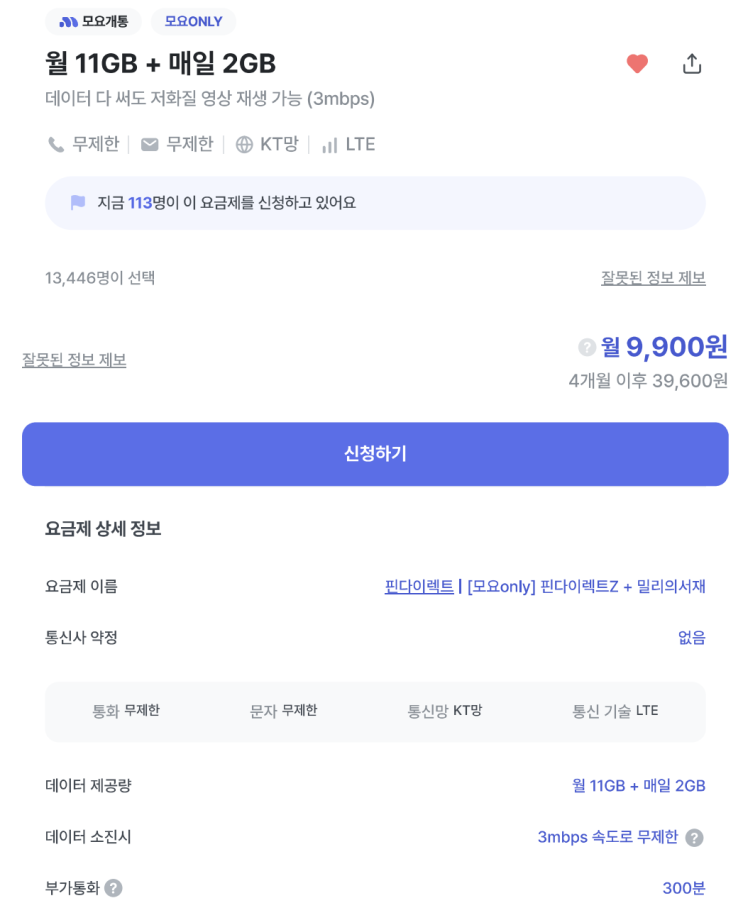The width and height of the screenshot is (743, 903).
Task: Click the 113명 applicants notice banner
Action: [x=375, y=203]
